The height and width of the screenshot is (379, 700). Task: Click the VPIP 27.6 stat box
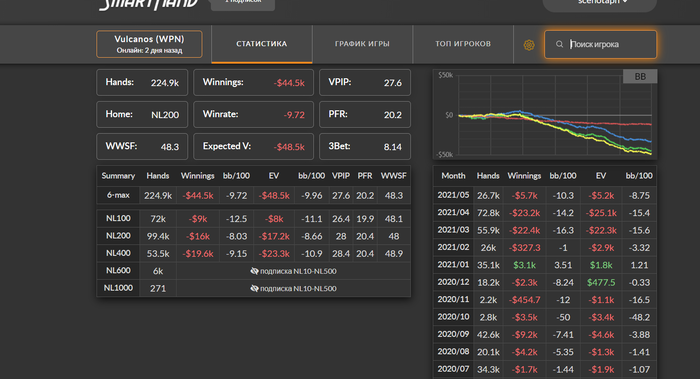(x=365, y=83)
